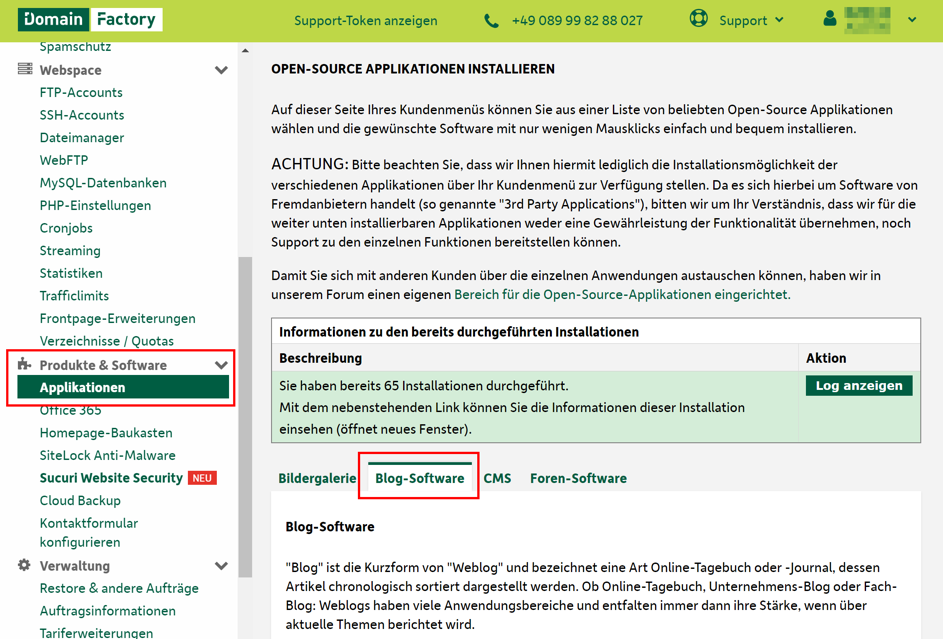Open SSH-Accounts in the sidebar

coord(82,115)
